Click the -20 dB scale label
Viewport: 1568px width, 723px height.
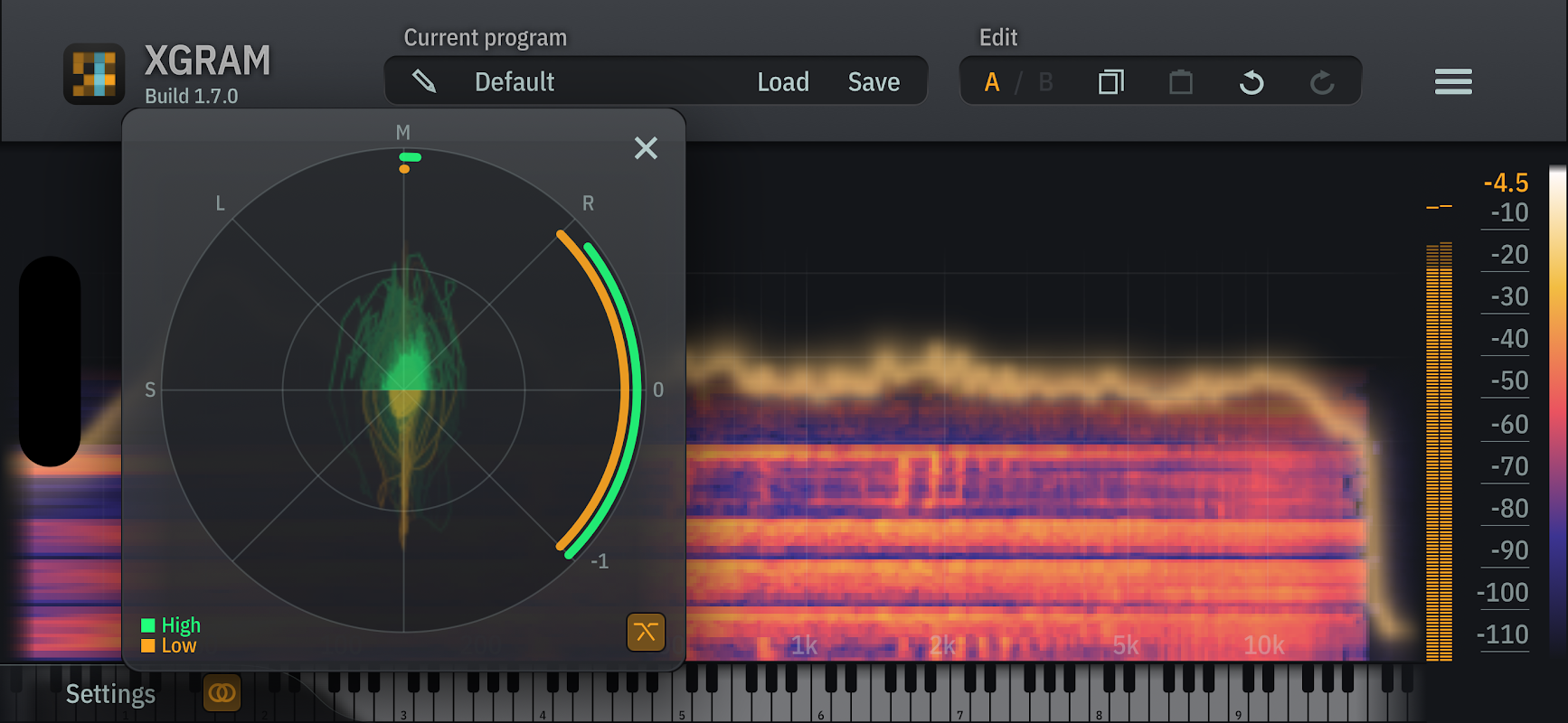tap(1509, 255)
